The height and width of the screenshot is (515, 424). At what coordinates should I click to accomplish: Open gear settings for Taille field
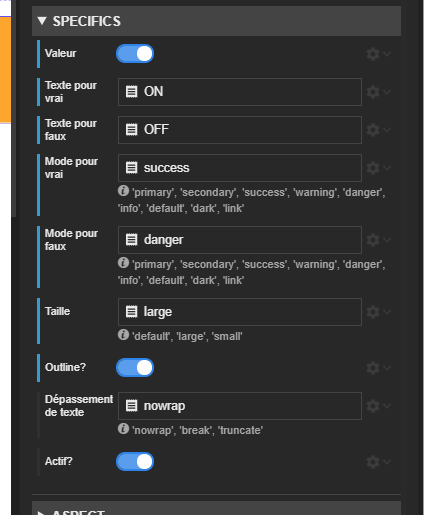[x=373, y=312]
